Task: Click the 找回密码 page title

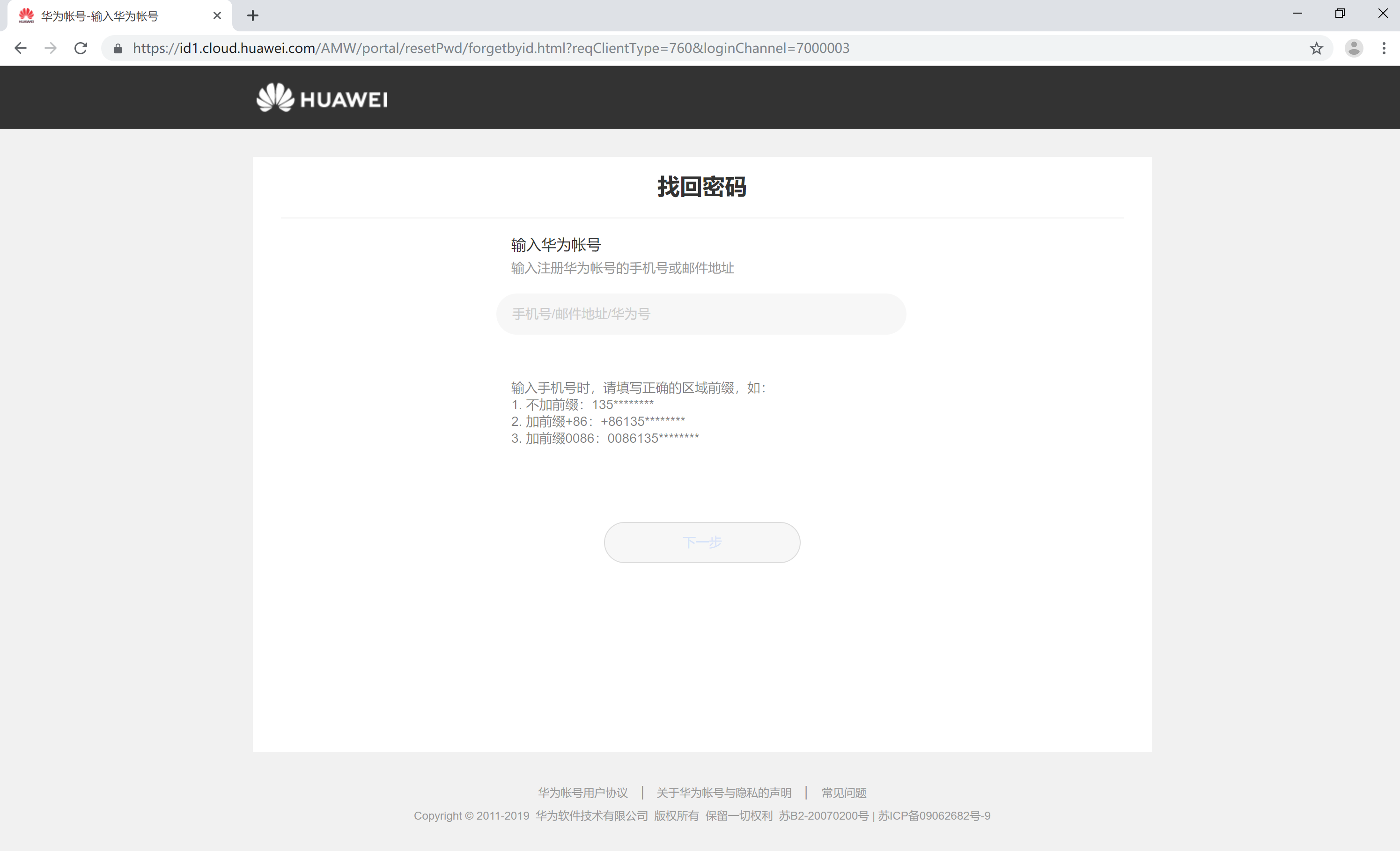Action: [x=702, y=187]
